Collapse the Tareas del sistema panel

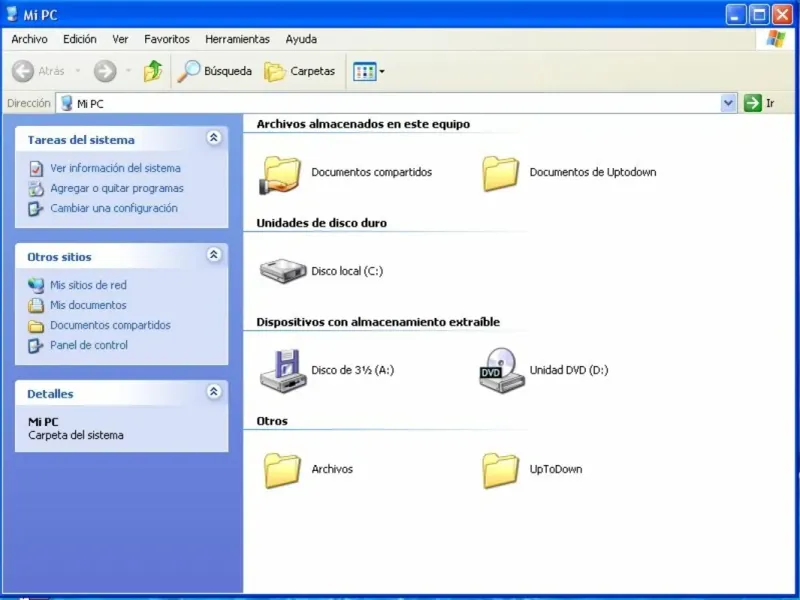(x=214, y=137)
